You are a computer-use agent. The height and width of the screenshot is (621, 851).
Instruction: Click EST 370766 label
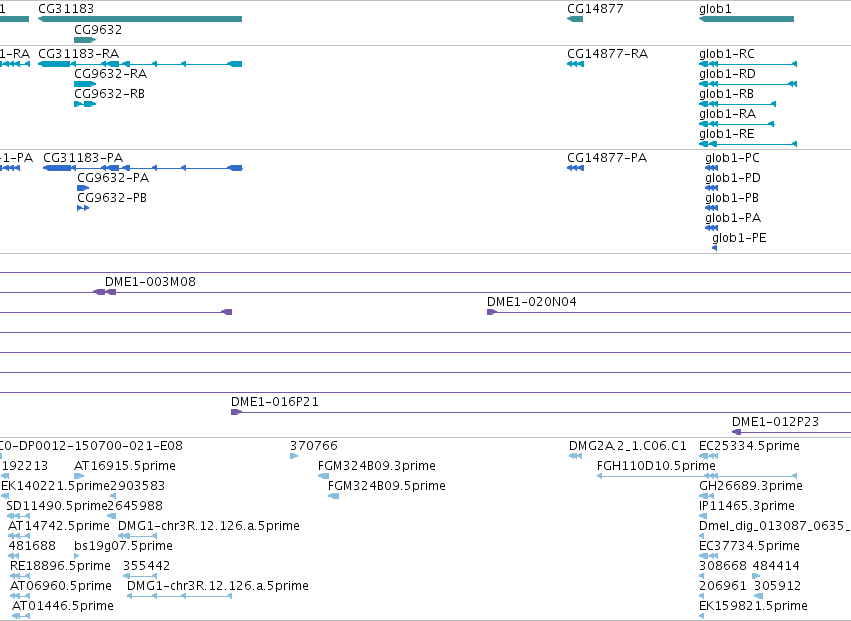[x=314, y=446]
